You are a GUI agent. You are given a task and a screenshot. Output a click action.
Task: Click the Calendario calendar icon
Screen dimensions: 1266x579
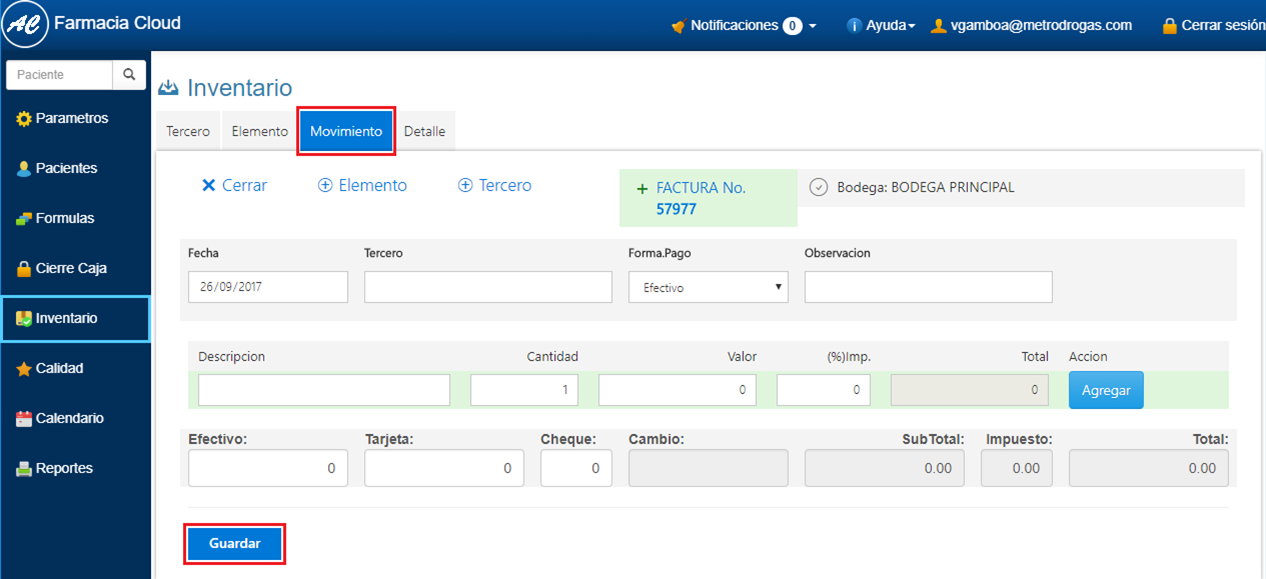(24, 419)
